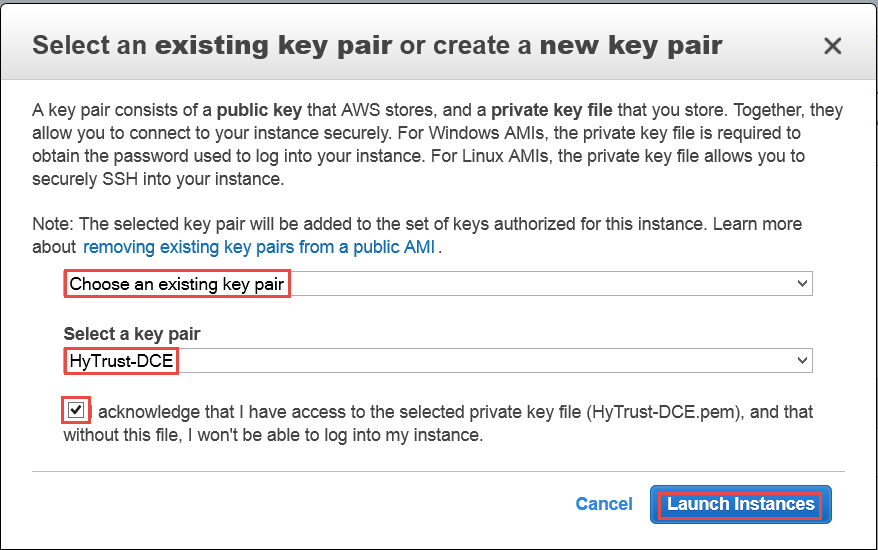This screenshot has width=878, height=550.
Task: Open 'removing existing key pairs from a public AMI' link
Action: click(x=258, y=246)
